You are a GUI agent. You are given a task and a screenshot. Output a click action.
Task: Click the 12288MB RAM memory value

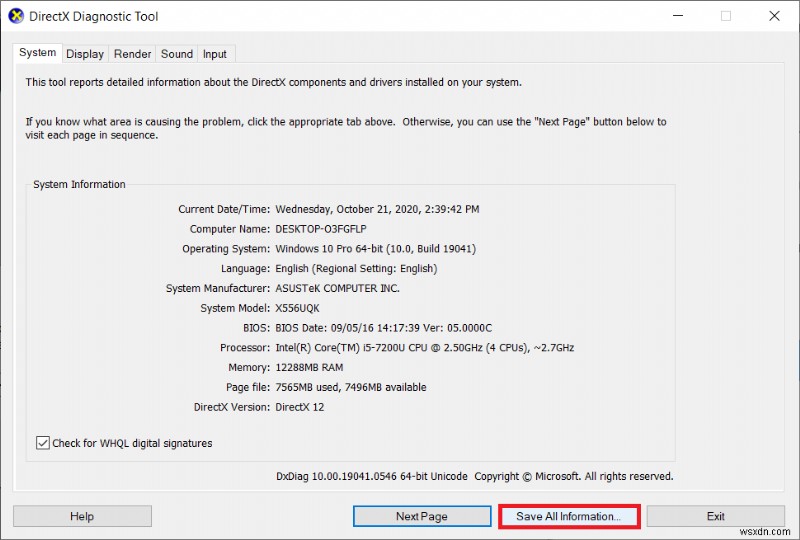[309, 367]
